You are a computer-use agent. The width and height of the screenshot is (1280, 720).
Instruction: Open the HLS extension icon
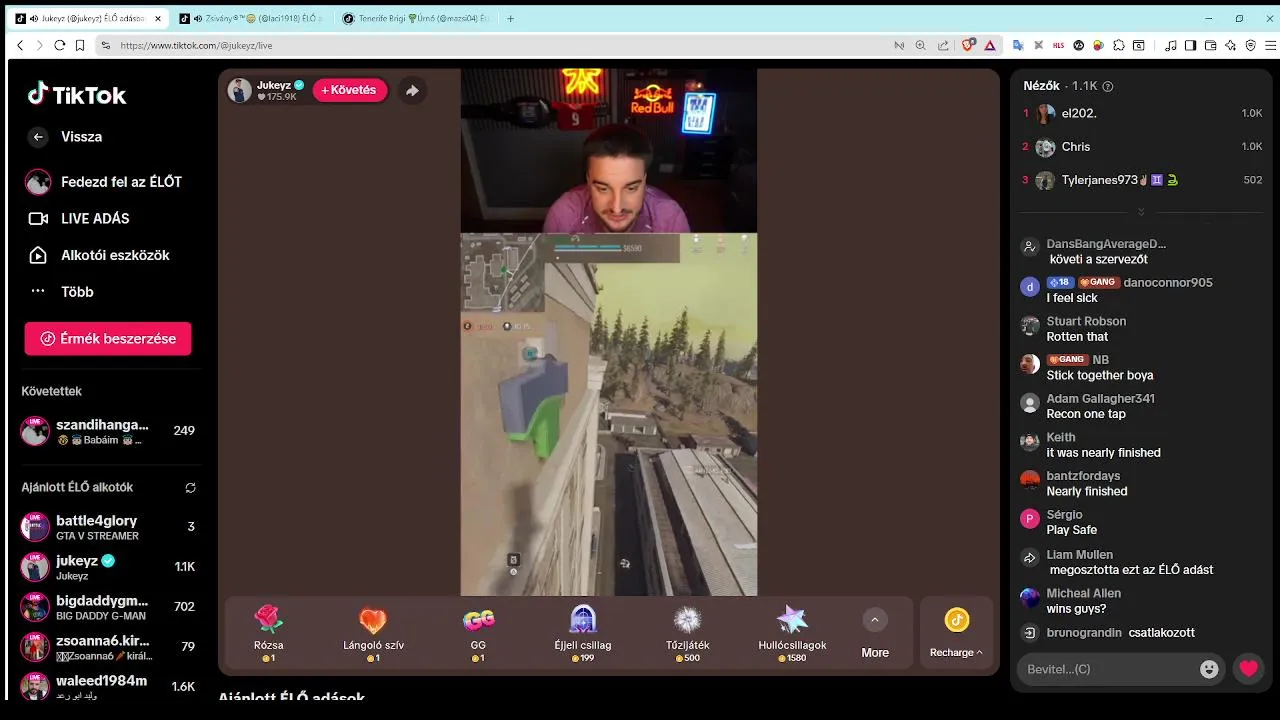(1058, 45)
